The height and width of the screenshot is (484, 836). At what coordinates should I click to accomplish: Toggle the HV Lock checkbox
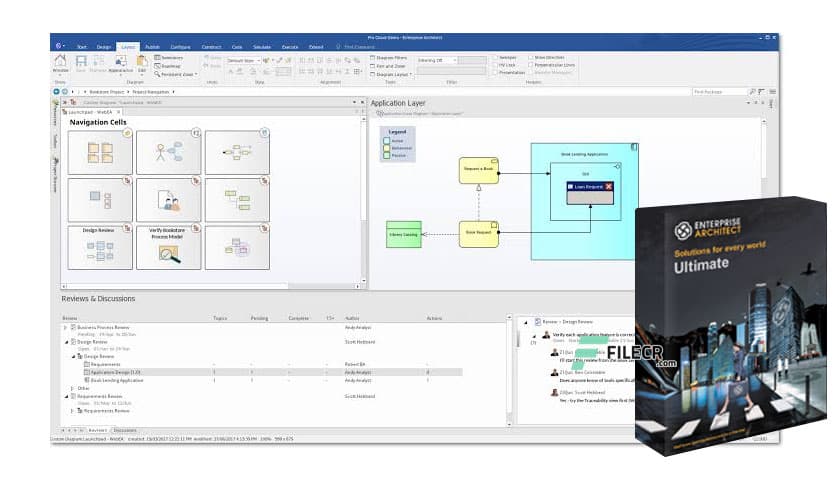point(495,65)
